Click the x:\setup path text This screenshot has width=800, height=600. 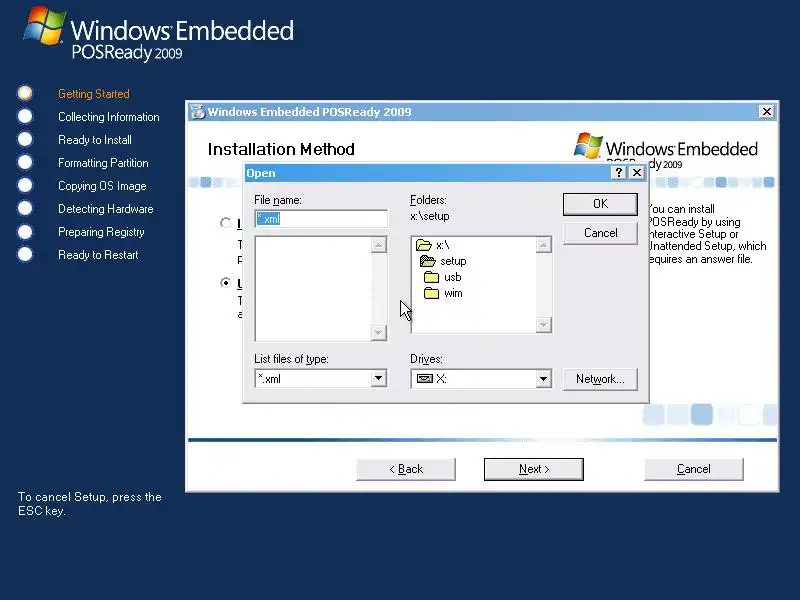click(x=430, y=216)
